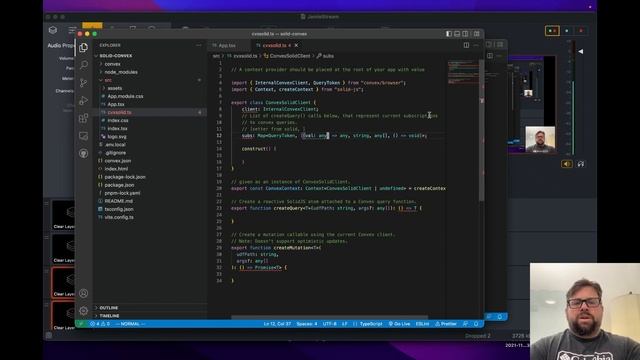Click the editor vertical scrollbar
The width and height of the screenshot is (640, 360).
pos(482,131)
